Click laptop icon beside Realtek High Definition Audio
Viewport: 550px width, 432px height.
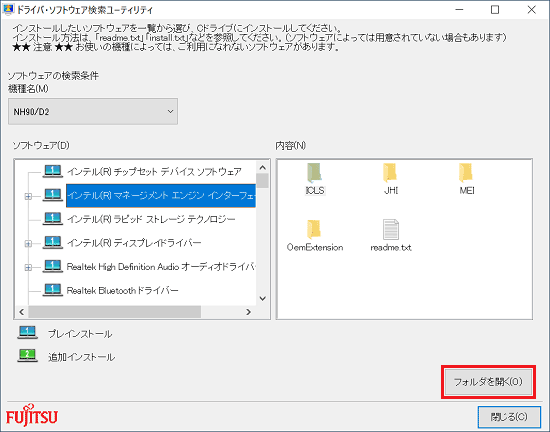[53, 266]
